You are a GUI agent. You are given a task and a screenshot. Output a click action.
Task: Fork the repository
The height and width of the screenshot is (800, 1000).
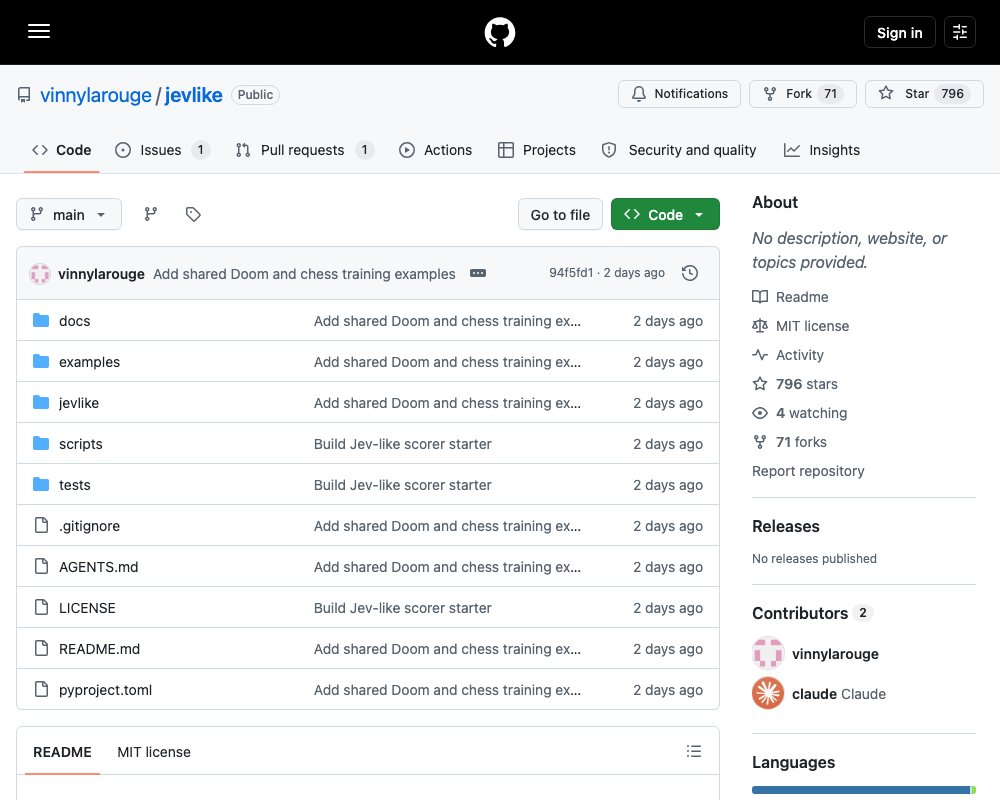click(802, 94)
